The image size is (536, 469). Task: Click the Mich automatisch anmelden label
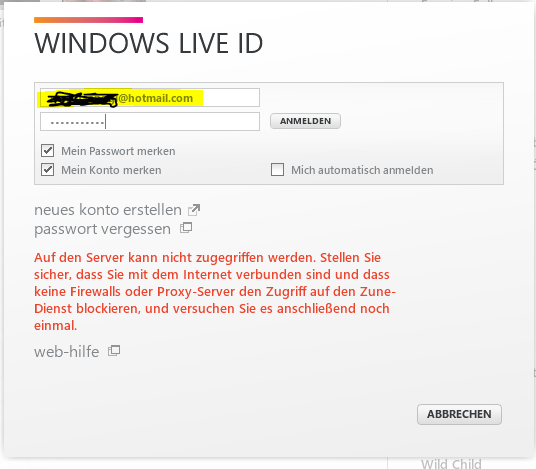tap(362, 170)
